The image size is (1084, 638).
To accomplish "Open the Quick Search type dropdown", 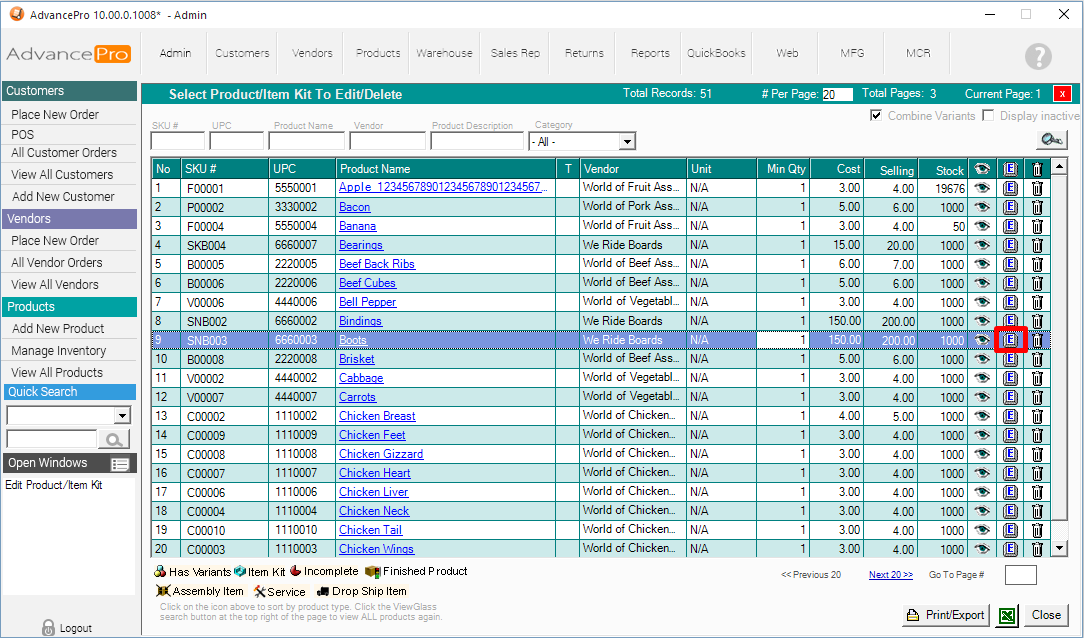I will 123,416.
